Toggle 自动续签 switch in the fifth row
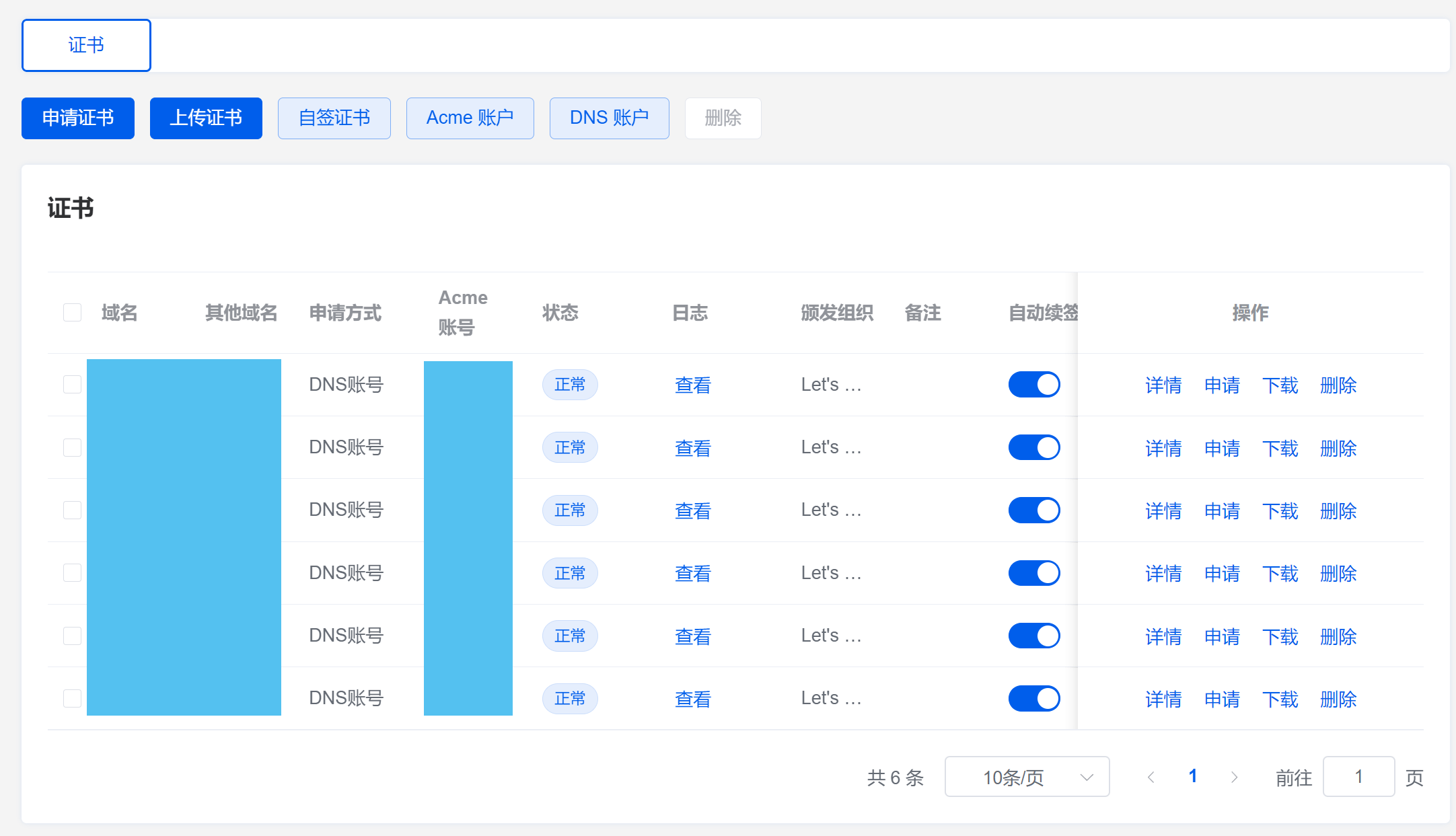1456x836 pixels. pyautogui.click(x=1034, y=636)
